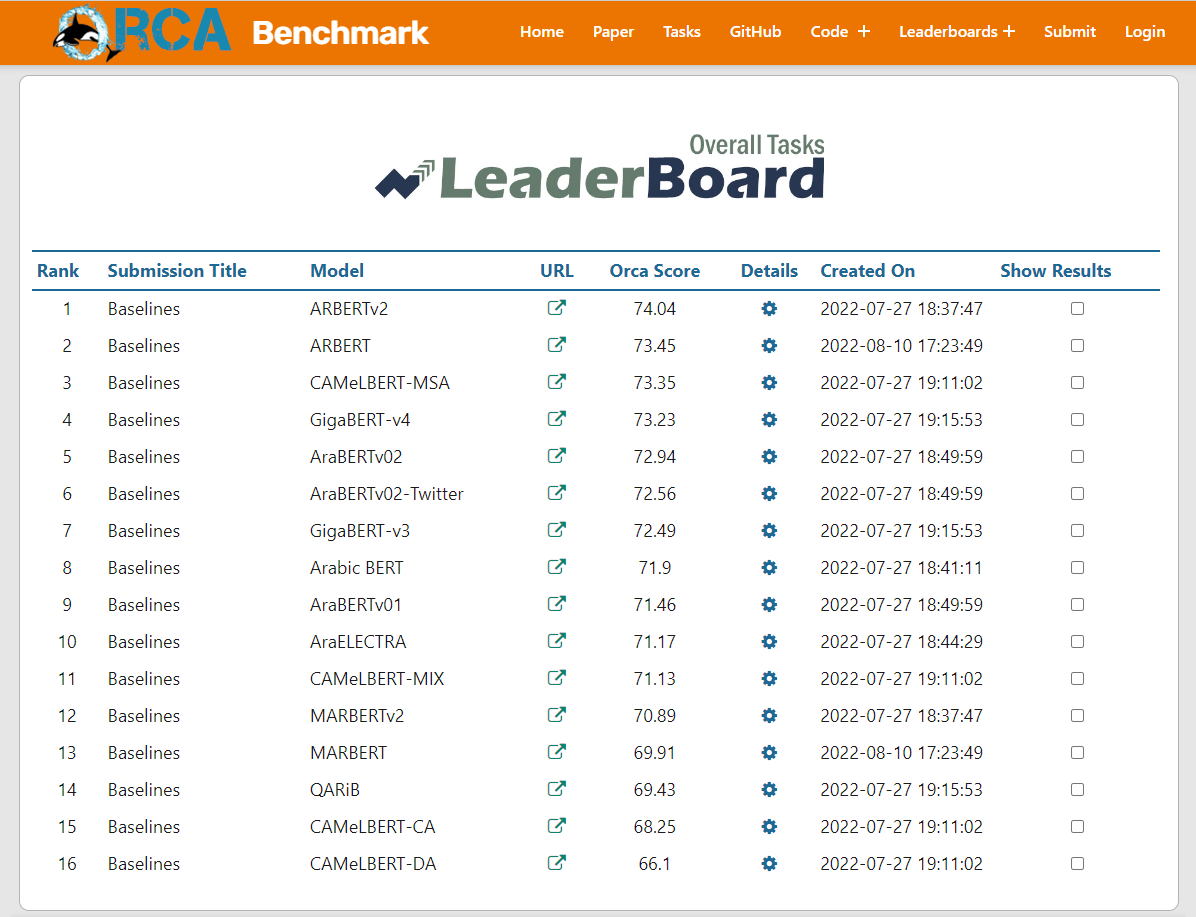1196x917 pixels.
Task: Open the Paper nav link
Action: (613, 31)
